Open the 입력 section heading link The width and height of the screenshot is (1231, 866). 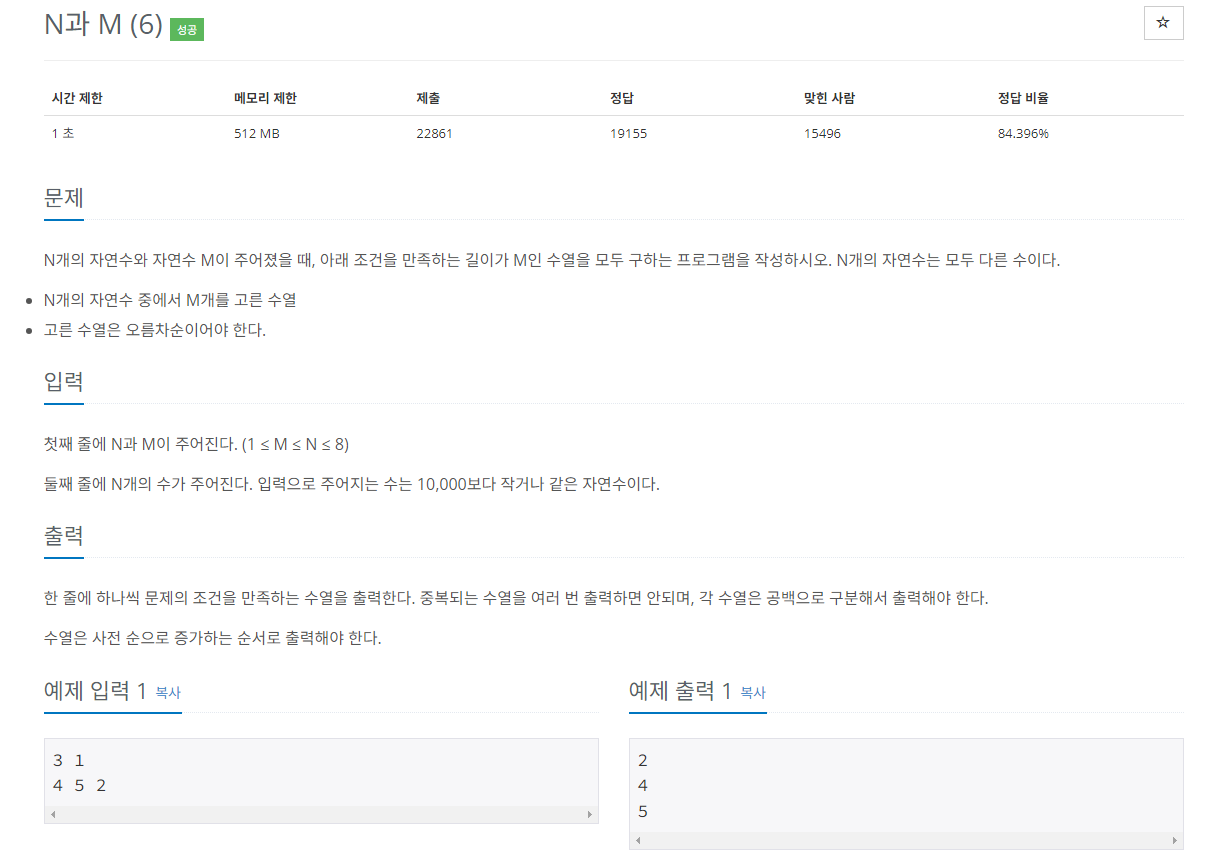pyautogui.click(x=63, y=381)
